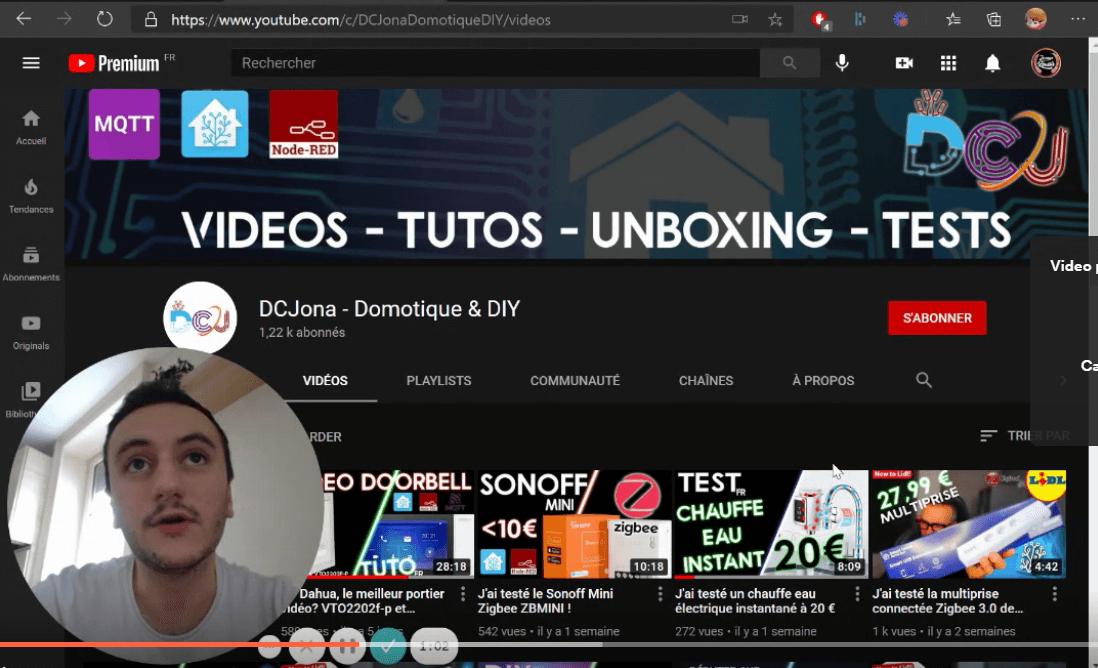Click the search magnifier button

[789, 63]
